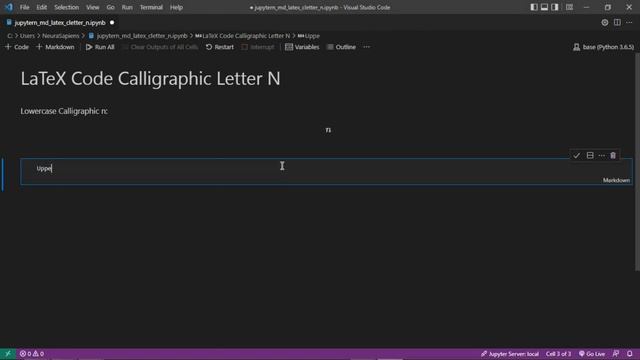Open cell more actions ellipsis

[x=602, y=156]
